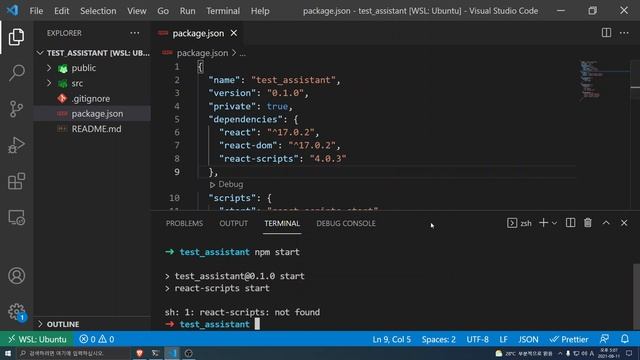Open the Go menu
The width and height of the screenshot is (640, 360).
coord(163,11)
